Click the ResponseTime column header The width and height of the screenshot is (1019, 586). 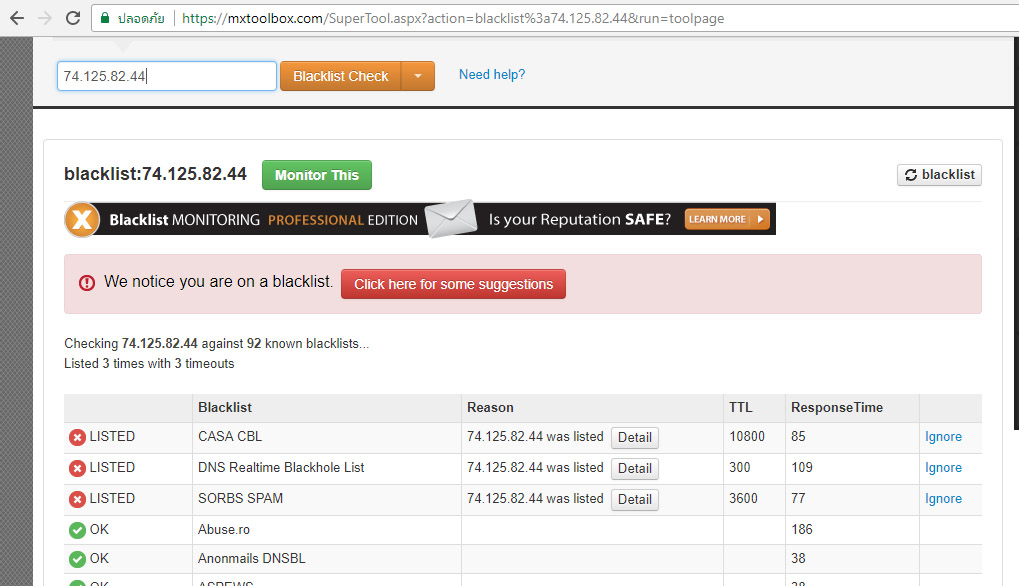pyautogui.click(x=836, y=407)
